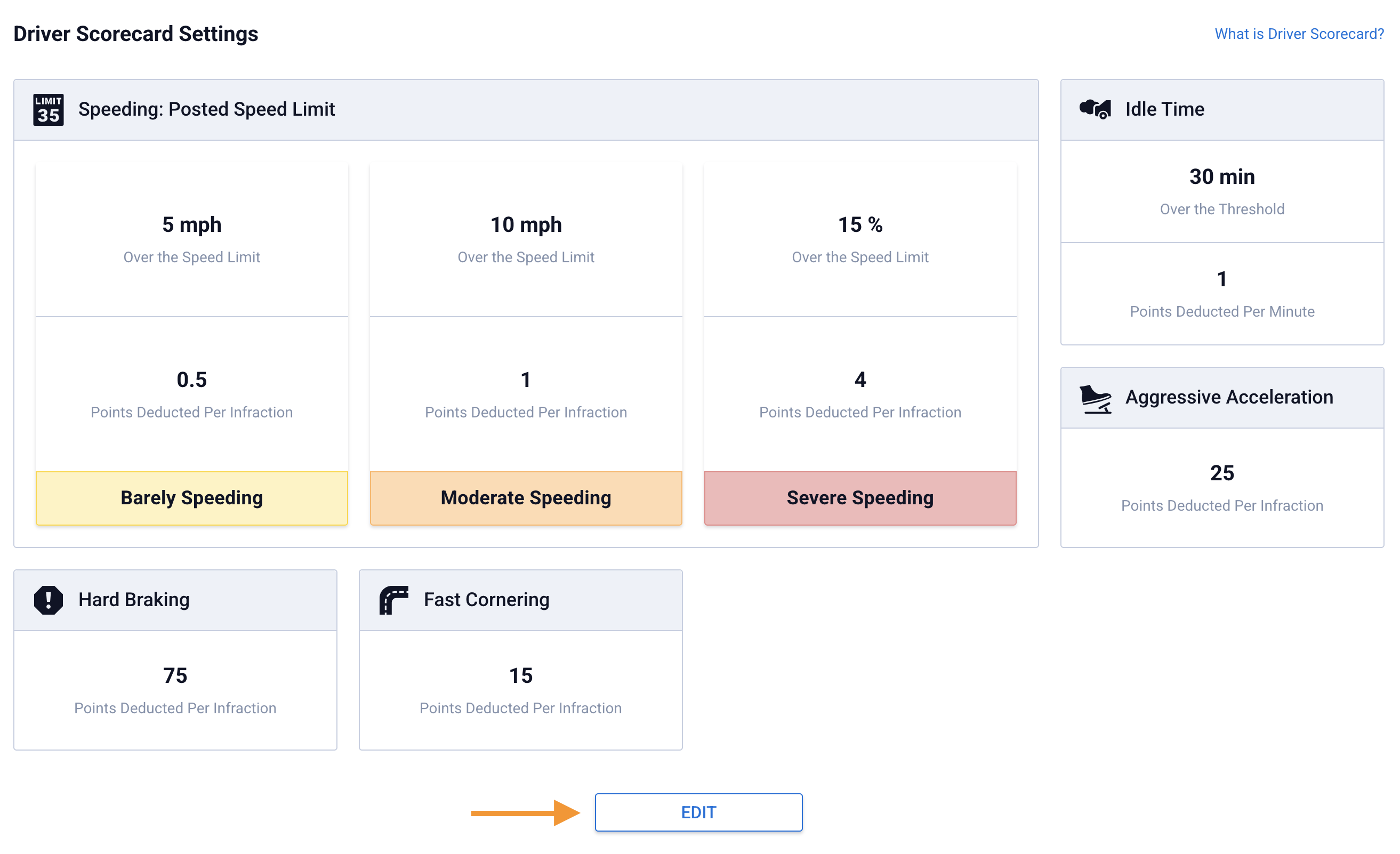
Task: Open the What is Driver Scorecard link
Action: (x=1299, y=34)
